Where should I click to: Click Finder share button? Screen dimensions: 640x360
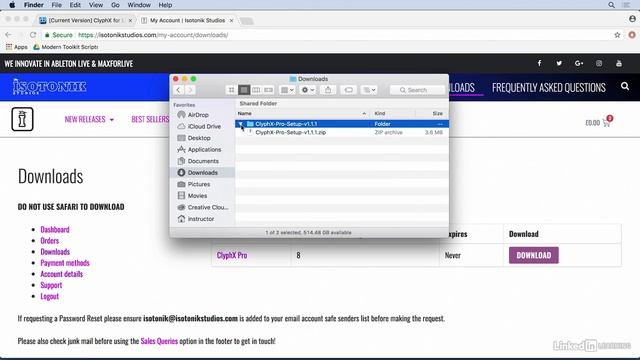coord(328,90)
